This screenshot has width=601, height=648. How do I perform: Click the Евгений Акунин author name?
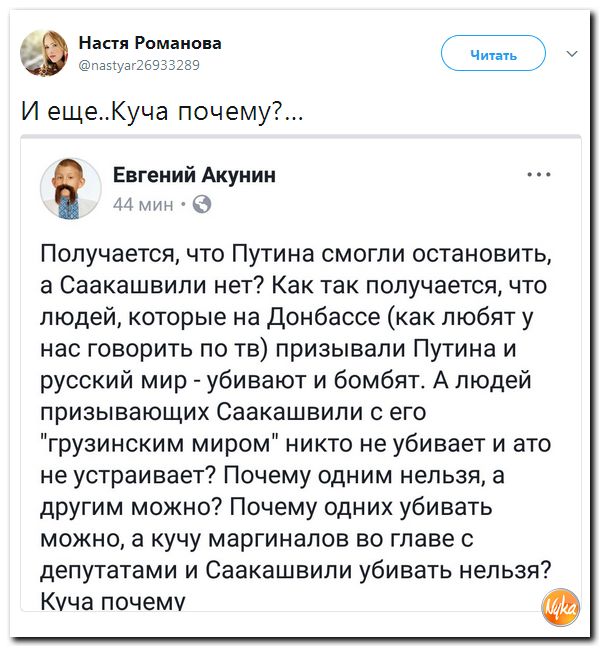click(194, 176)
